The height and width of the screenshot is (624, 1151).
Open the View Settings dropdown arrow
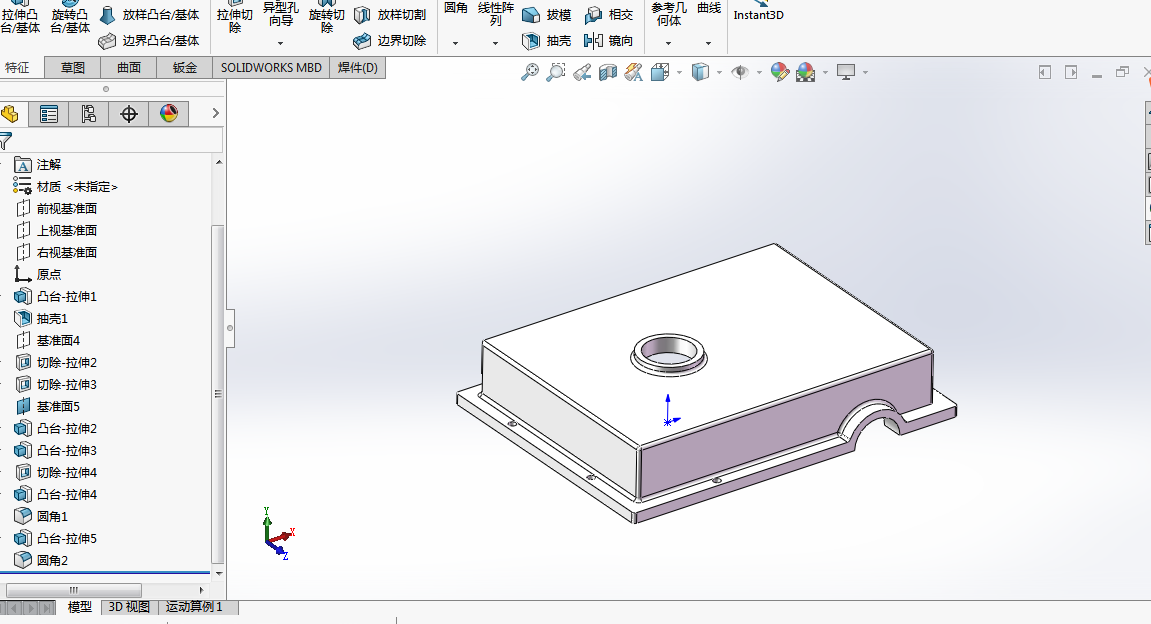click(x=865, y=72)
